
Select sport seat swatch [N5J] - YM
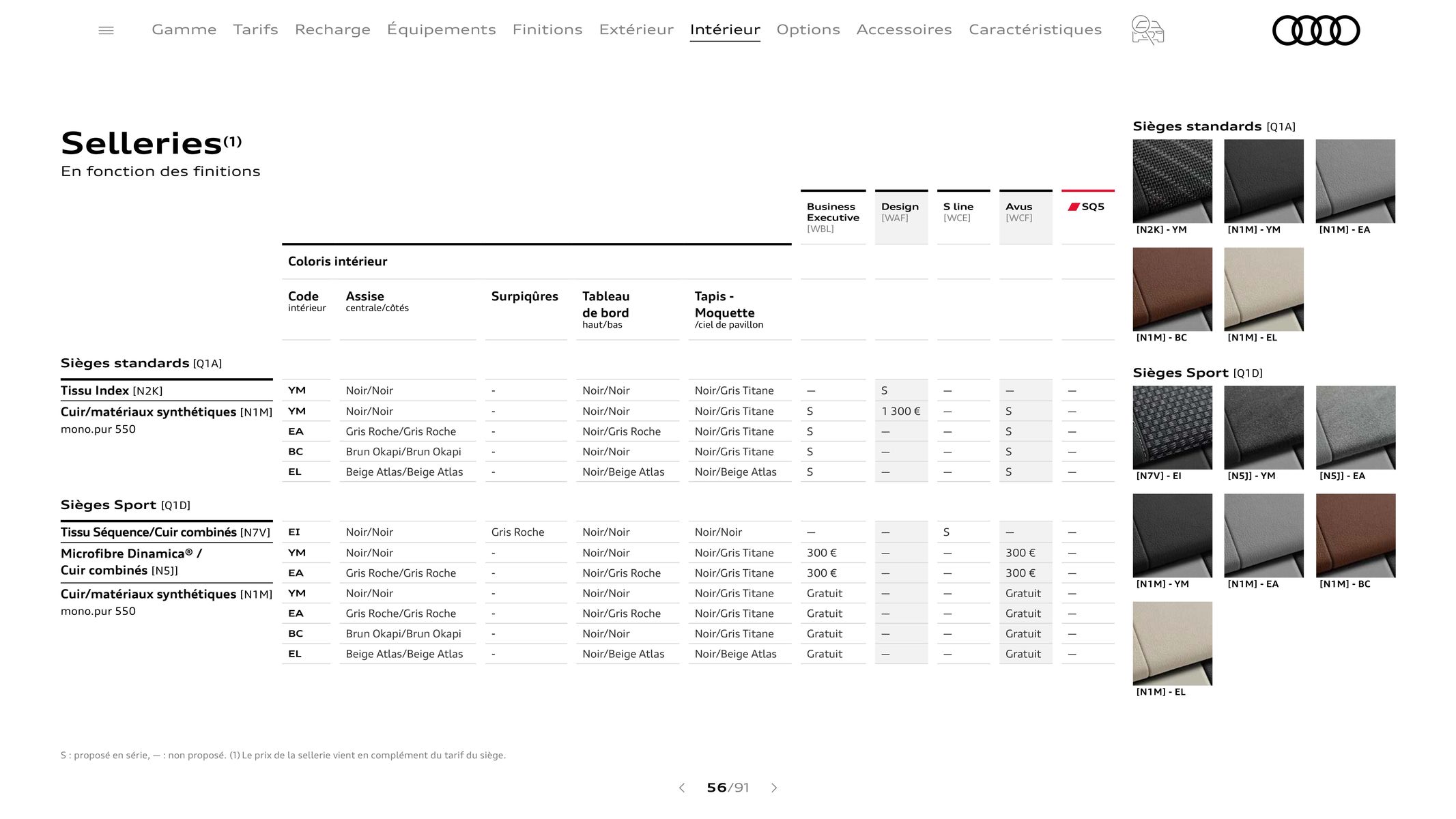click(1264, 427)
